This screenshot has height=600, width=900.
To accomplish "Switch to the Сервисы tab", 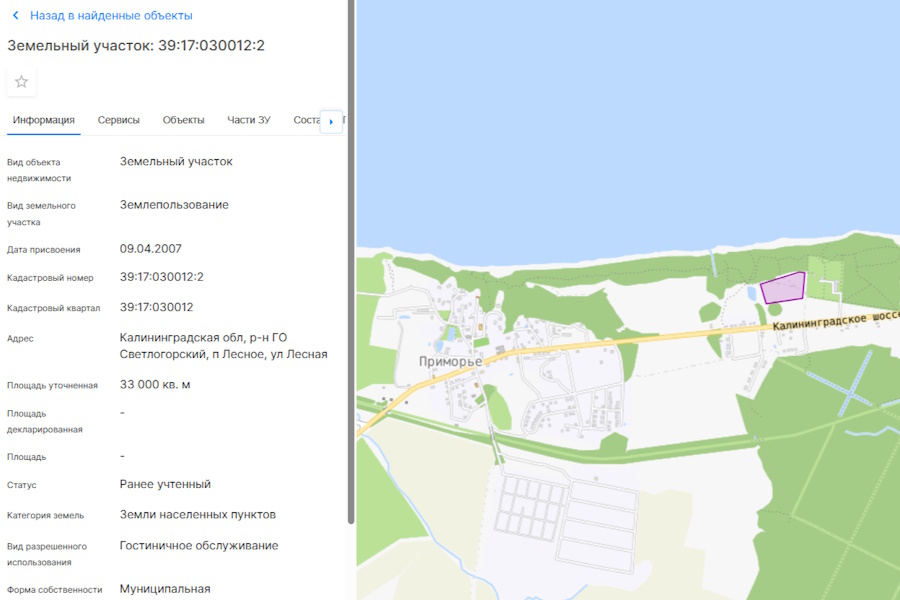I will click(119, 119).
